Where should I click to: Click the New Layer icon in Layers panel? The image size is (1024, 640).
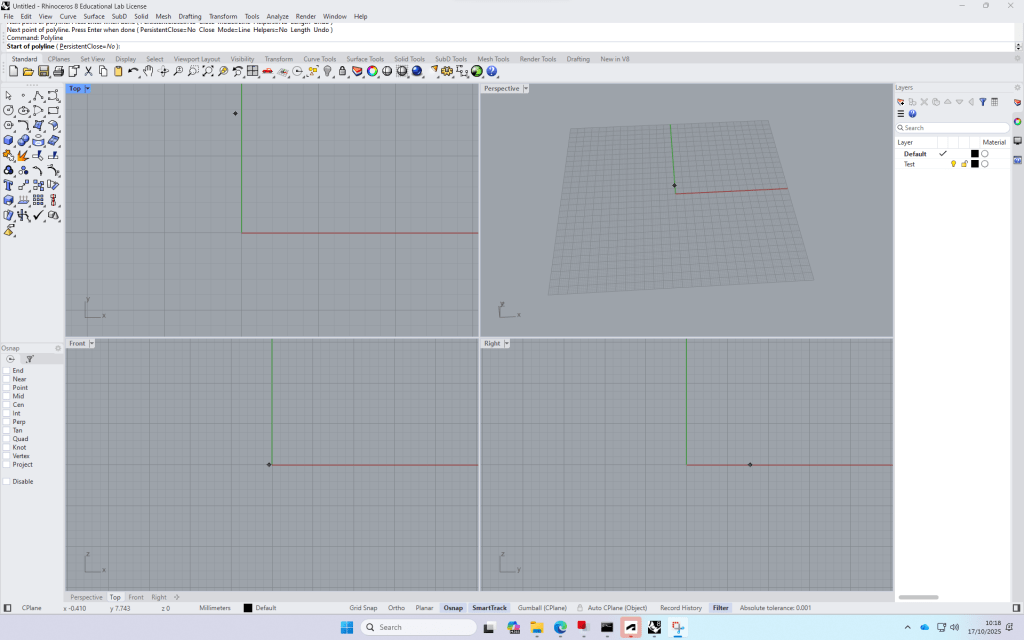[901, 102]
